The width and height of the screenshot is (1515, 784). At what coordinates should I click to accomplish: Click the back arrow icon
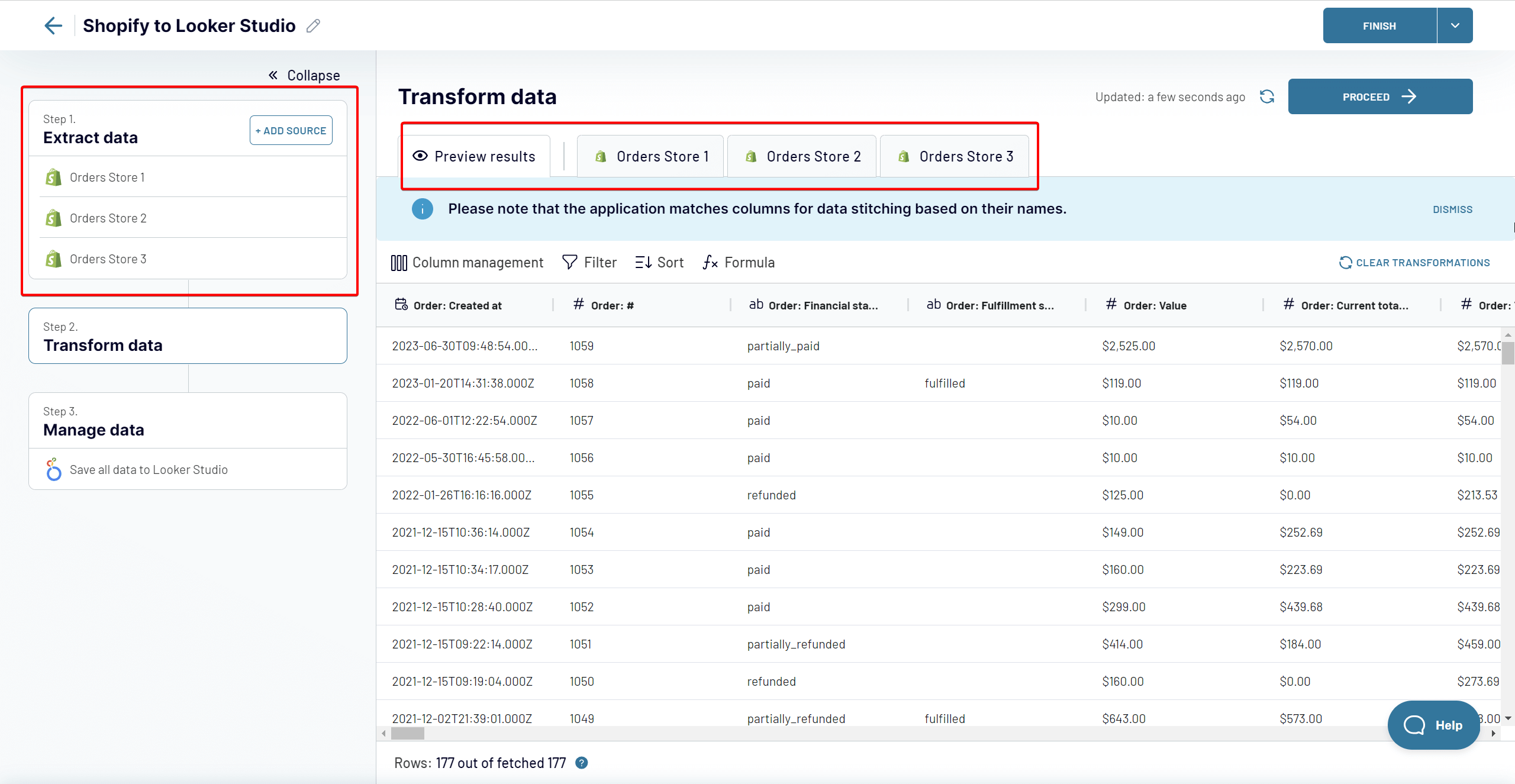tap(53, 25)
